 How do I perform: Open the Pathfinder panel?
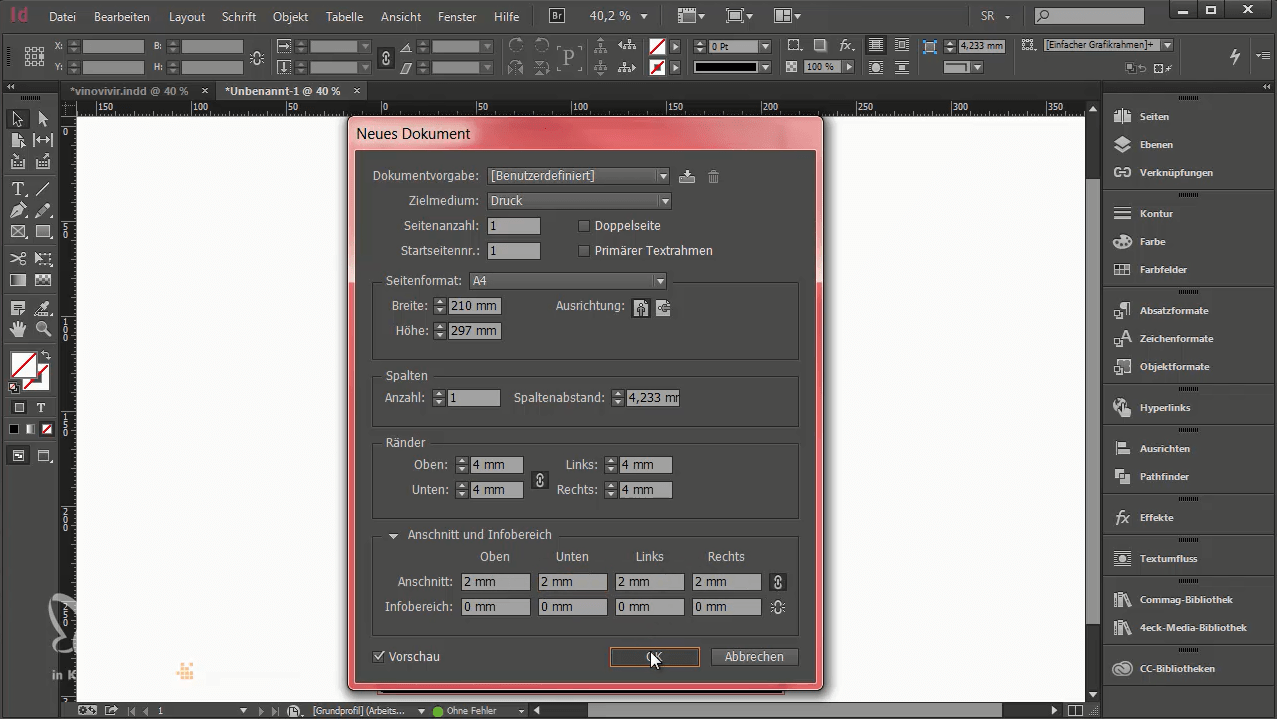(1163, 477)
